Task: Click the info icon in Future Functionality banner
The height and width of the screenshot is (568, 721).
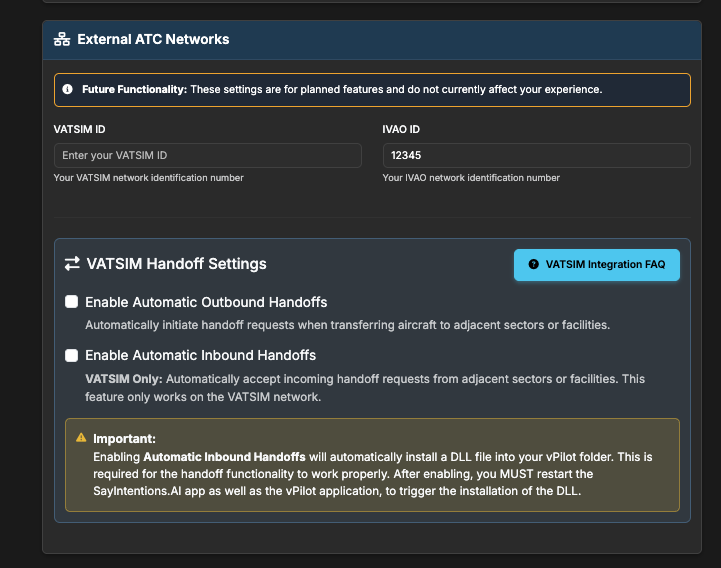Action: pyautogui.click(x=68, y=89)
